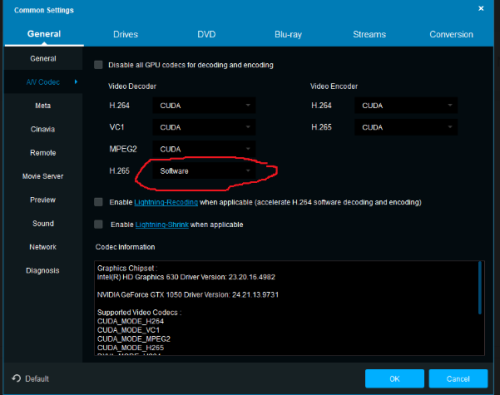Image resolution: width=500 pixels, height=395 pixels.
Task: Open the Diagnosis sidebar section
Action: 43,270
